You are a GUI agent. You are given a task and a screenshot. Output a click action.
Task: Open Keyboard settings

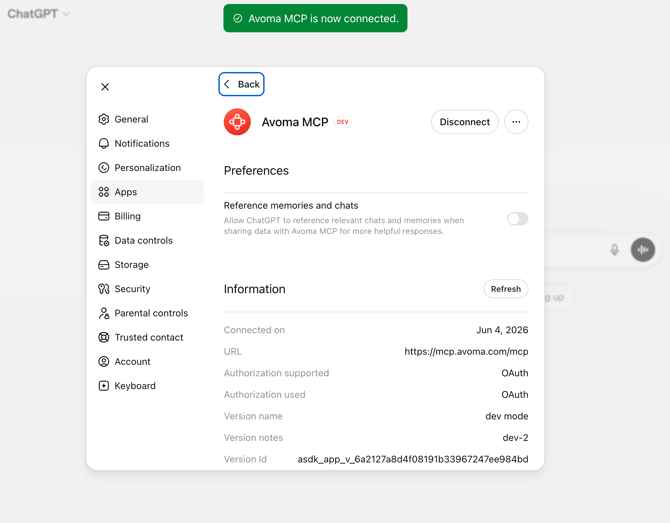pyautogui.click(x=147, y=386)
